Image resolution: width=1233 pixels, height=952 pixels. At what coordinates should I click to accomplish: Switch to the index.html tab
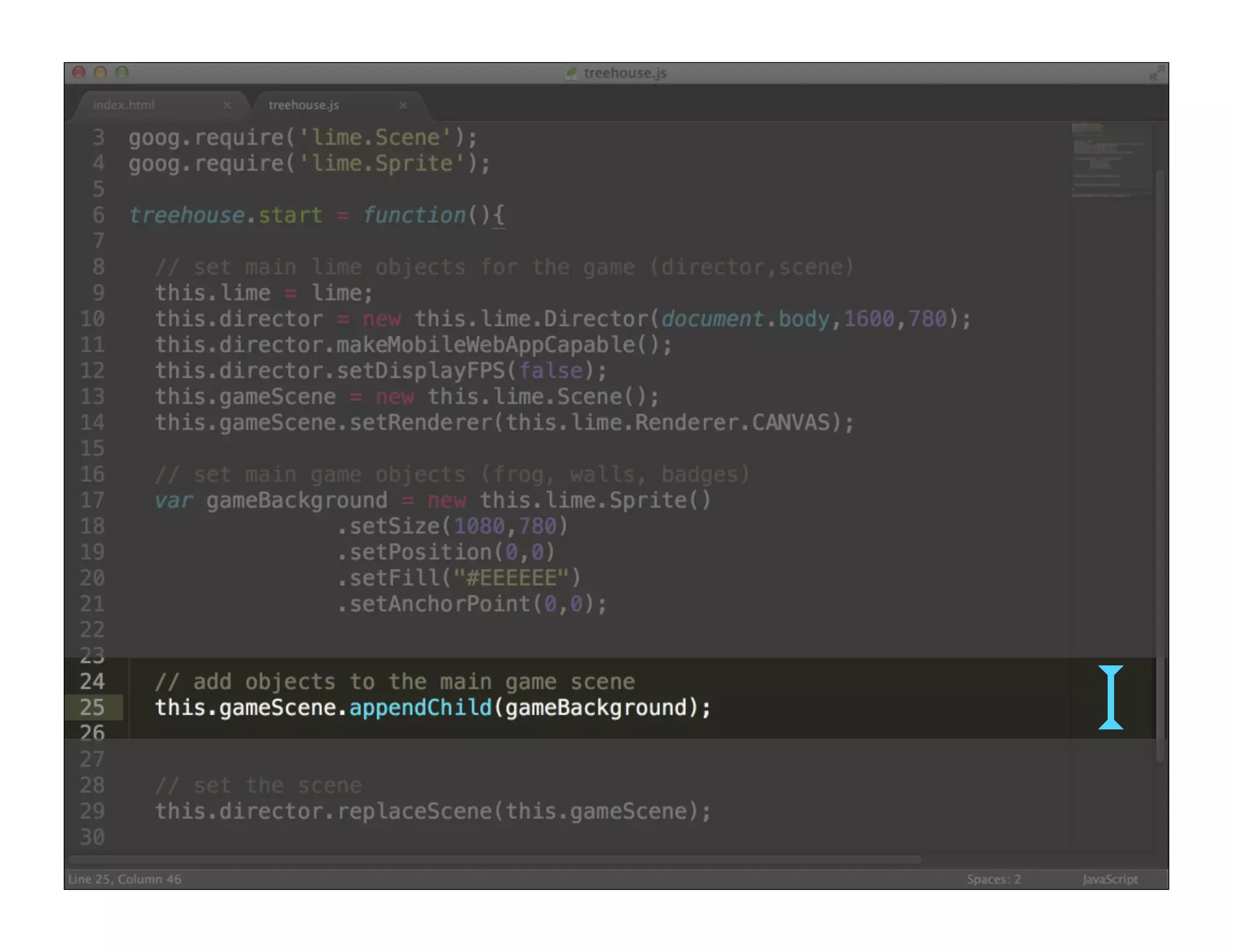tap(124, 105)
